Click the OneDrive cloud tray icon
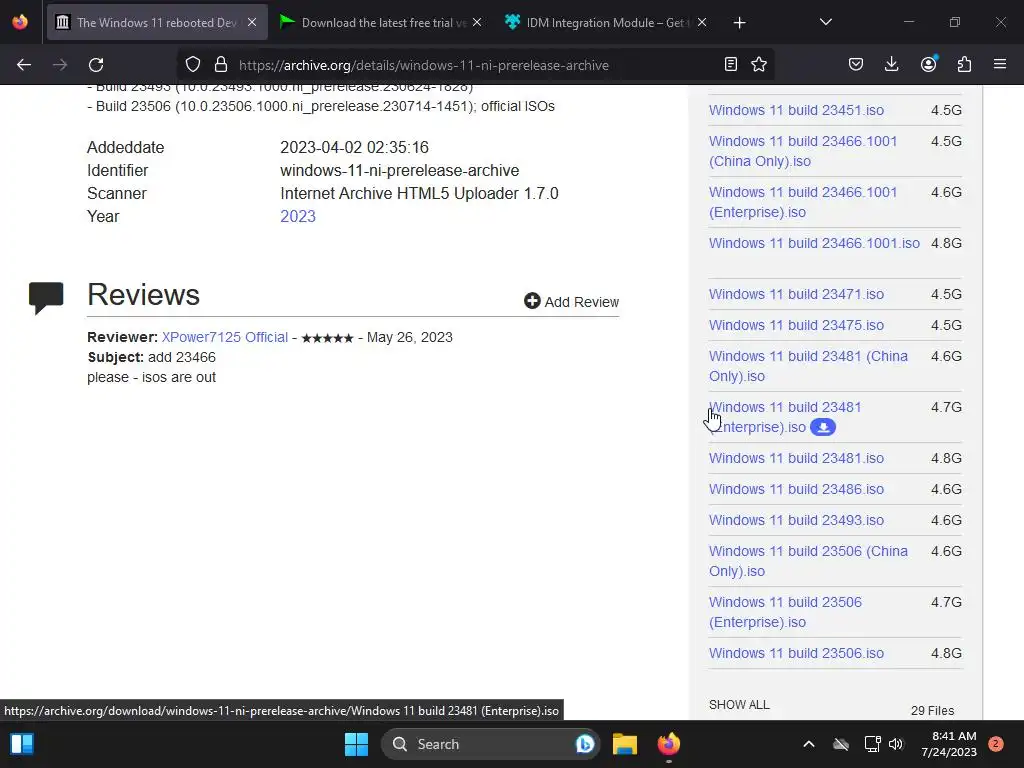The image size is (1024, 768). 841,744
